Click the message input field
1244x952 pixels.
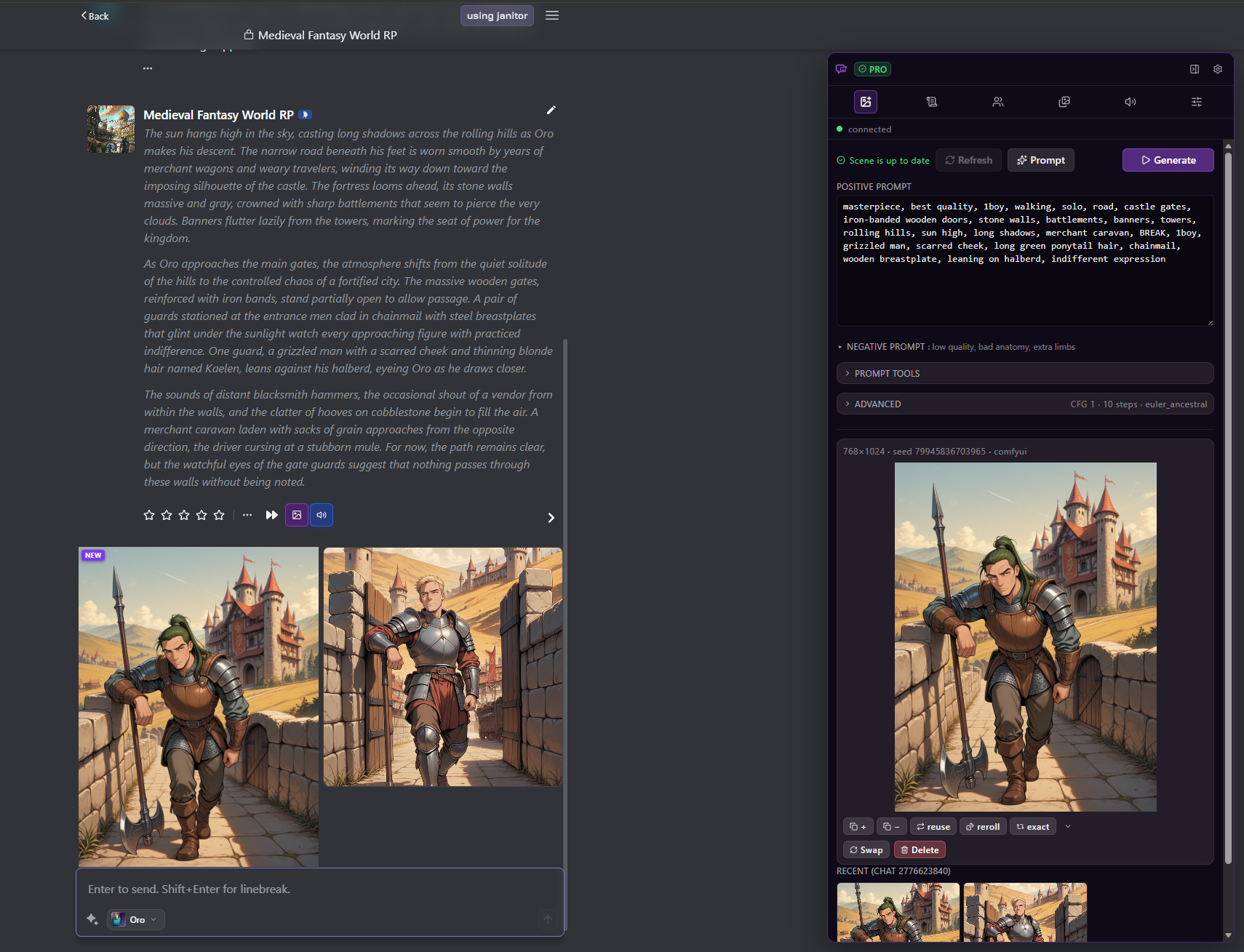320,889
